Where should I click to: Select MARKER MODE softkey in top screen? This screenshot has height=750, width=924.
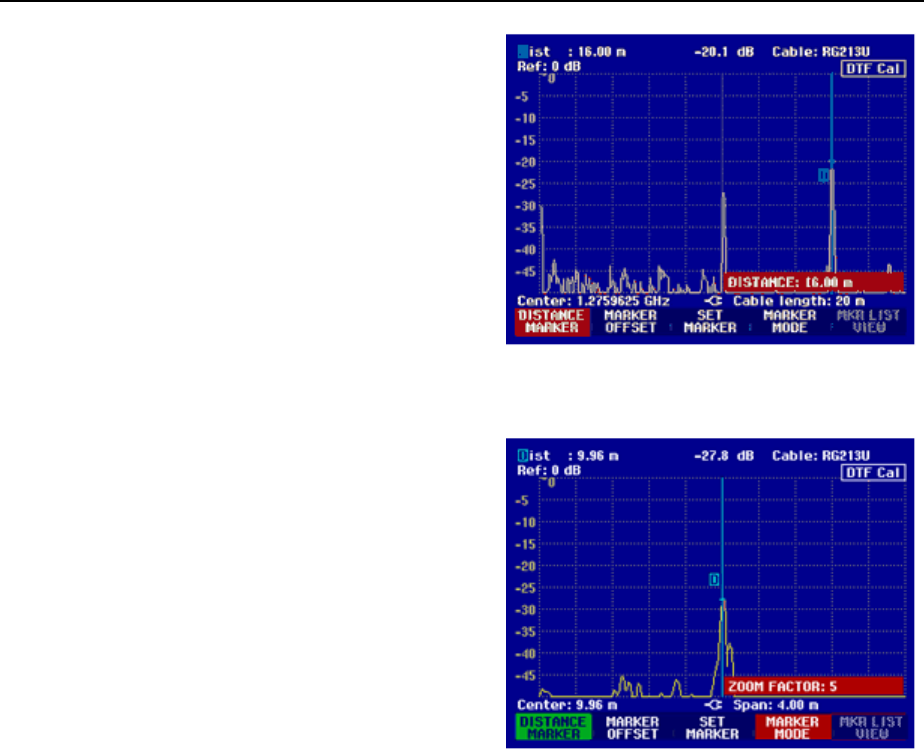point(790,322)
